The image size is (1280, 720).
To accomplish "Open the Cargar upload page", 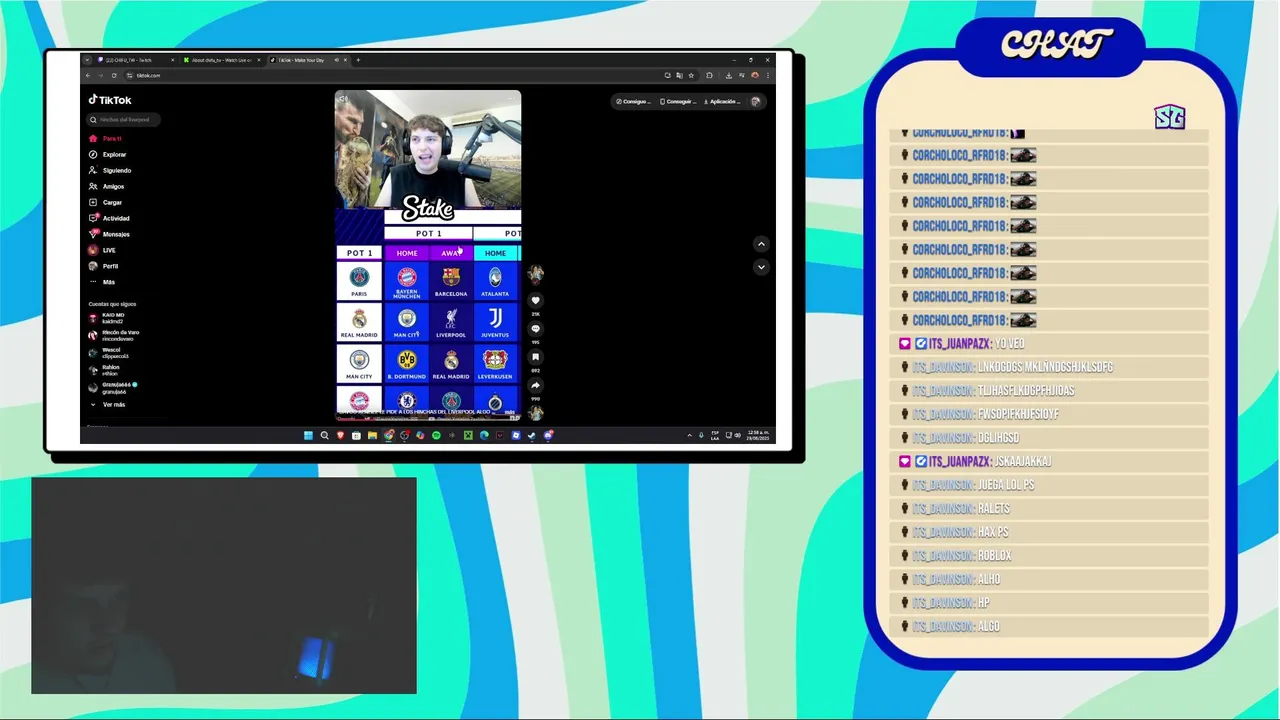I will [106, 202].
